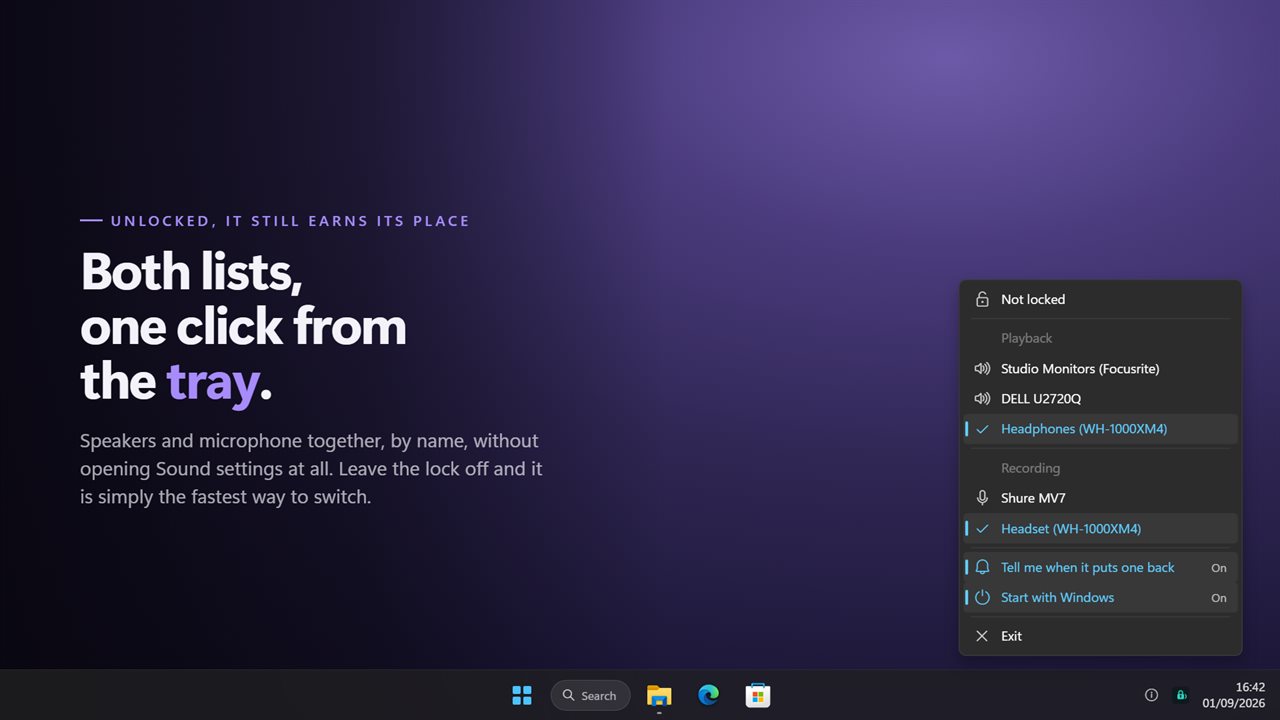Select DELL U2720Q as playback device
1280x720 pixels.
point(1100,399)
